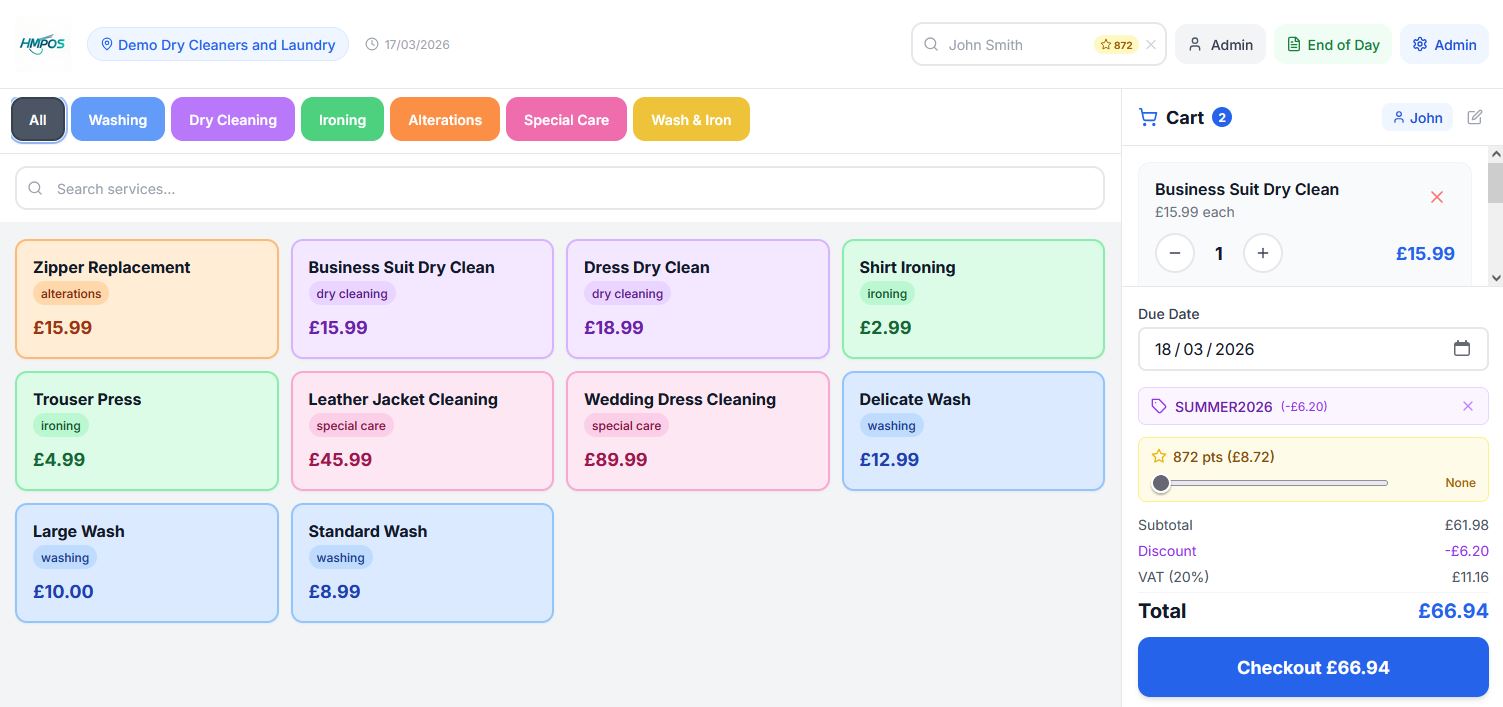Click the edit cart icon next to John

click(1475, 118)
